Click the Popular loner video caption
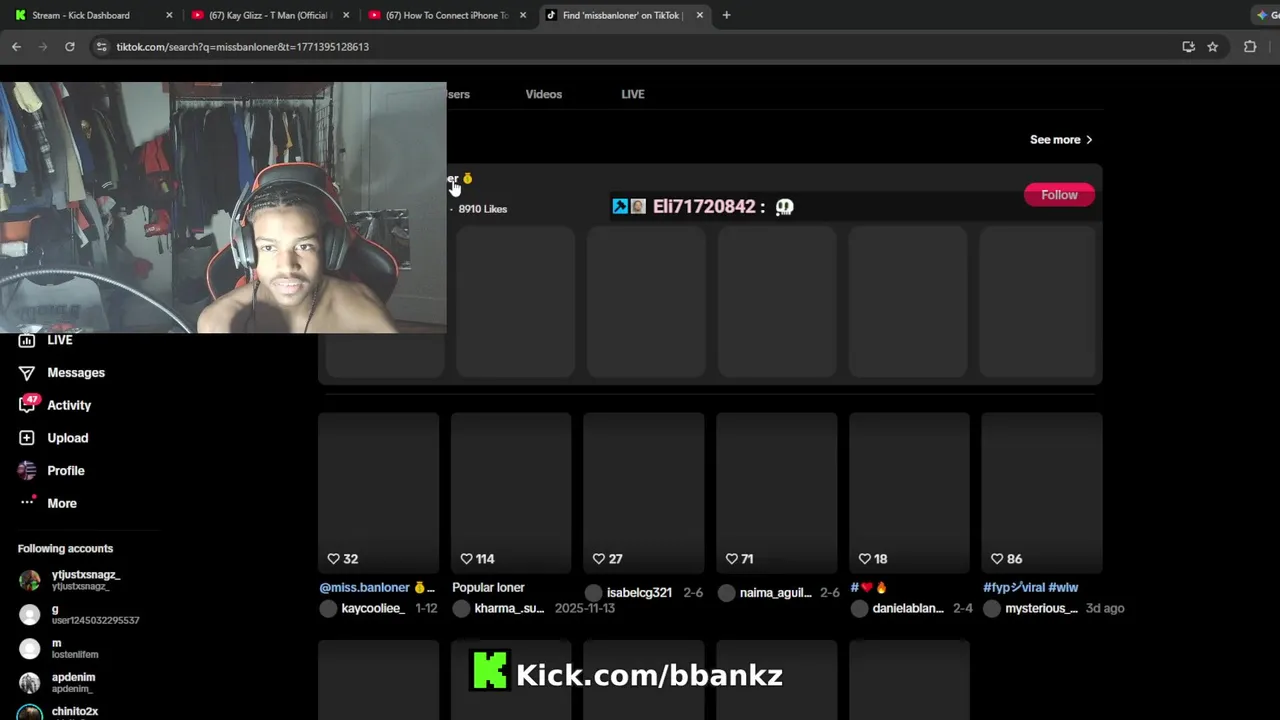The image size is (1280, 720). click(488, 588)
